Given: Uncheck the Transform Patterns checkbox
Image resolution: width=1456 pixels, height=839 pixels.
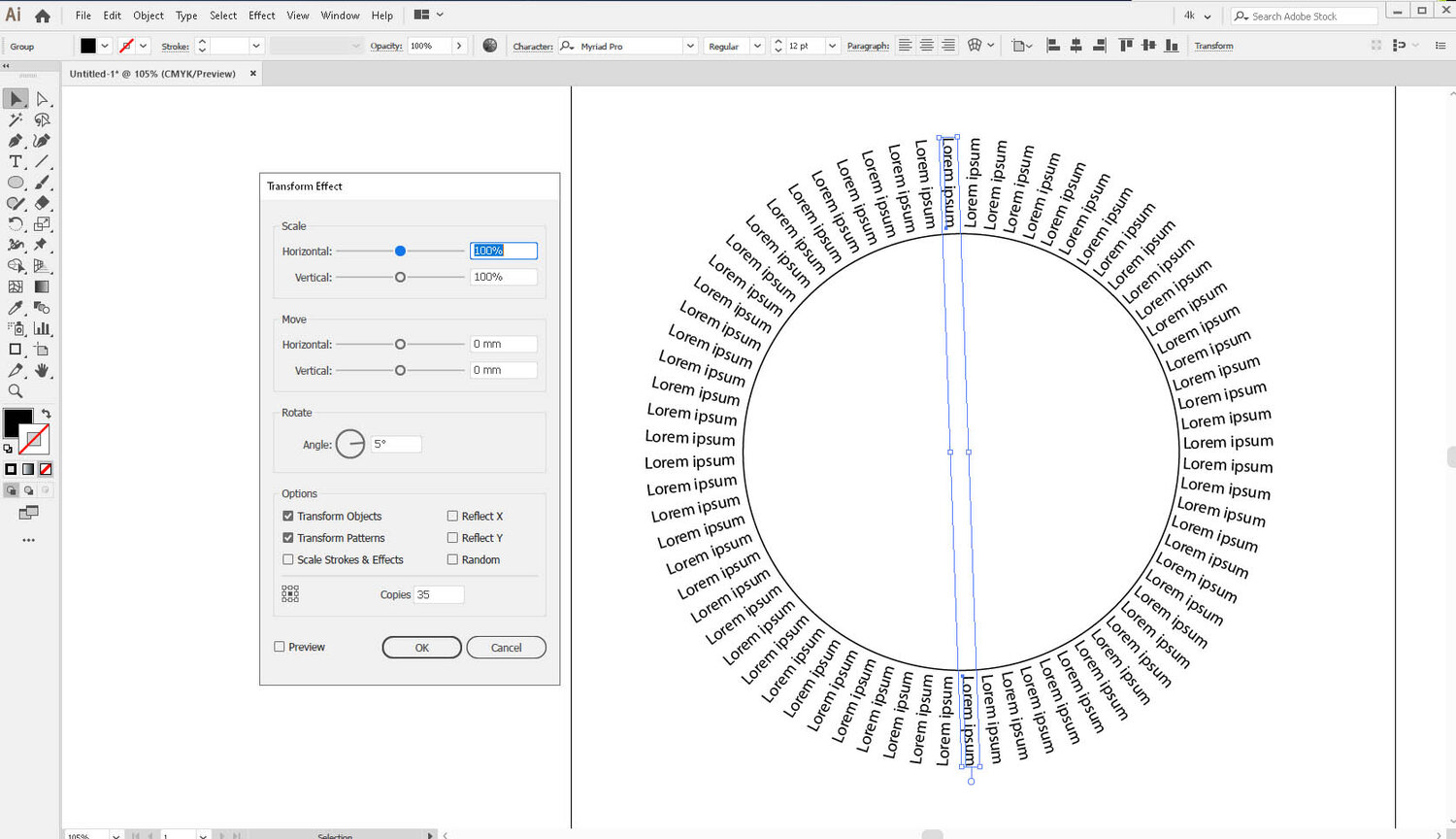Looking at the screenshot, I should coord(288,538).
